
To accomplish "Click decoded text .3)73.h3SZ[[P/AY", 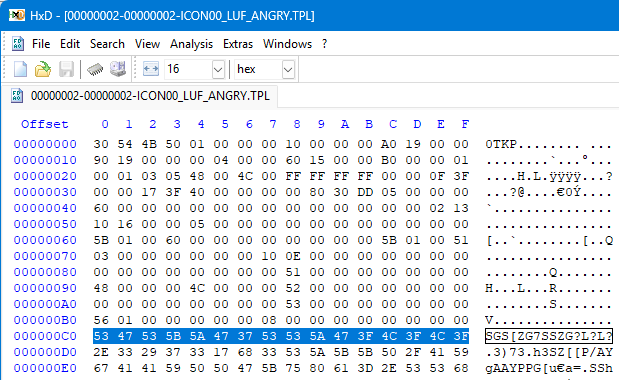I will 549,352.
